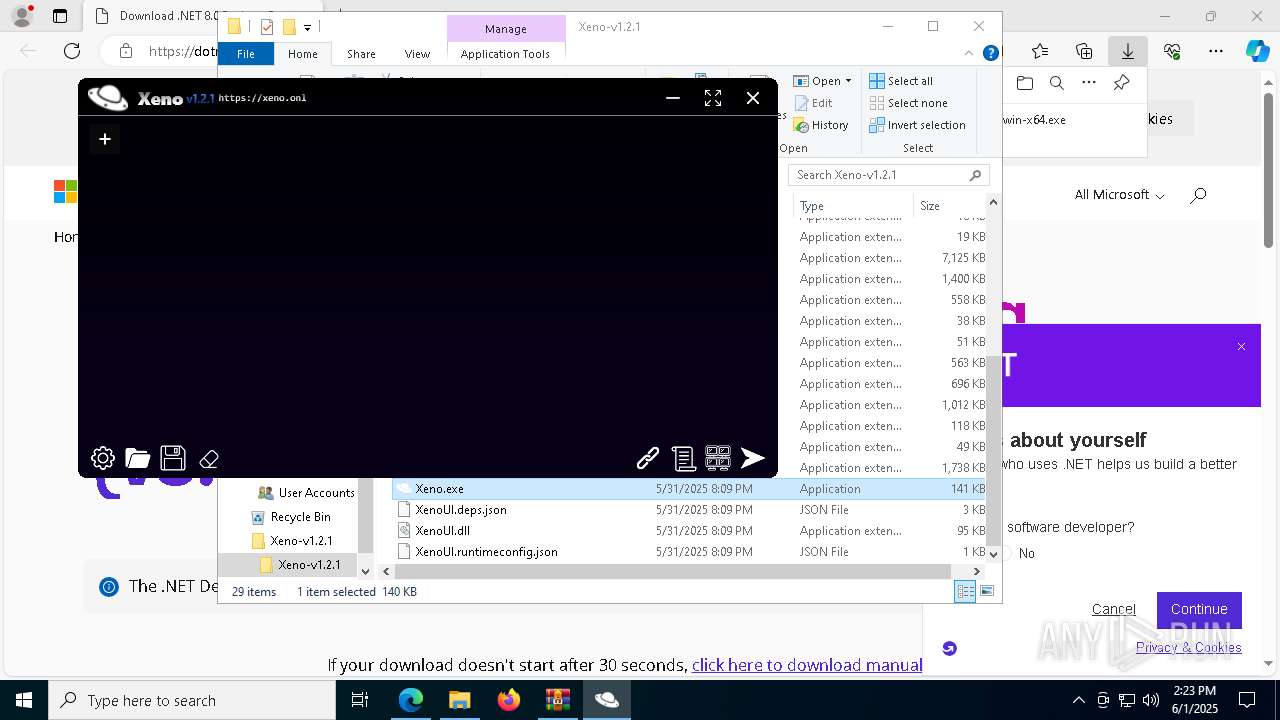Switch to Share ribbon tab
Screen dimensions: 1280x720
361,54
